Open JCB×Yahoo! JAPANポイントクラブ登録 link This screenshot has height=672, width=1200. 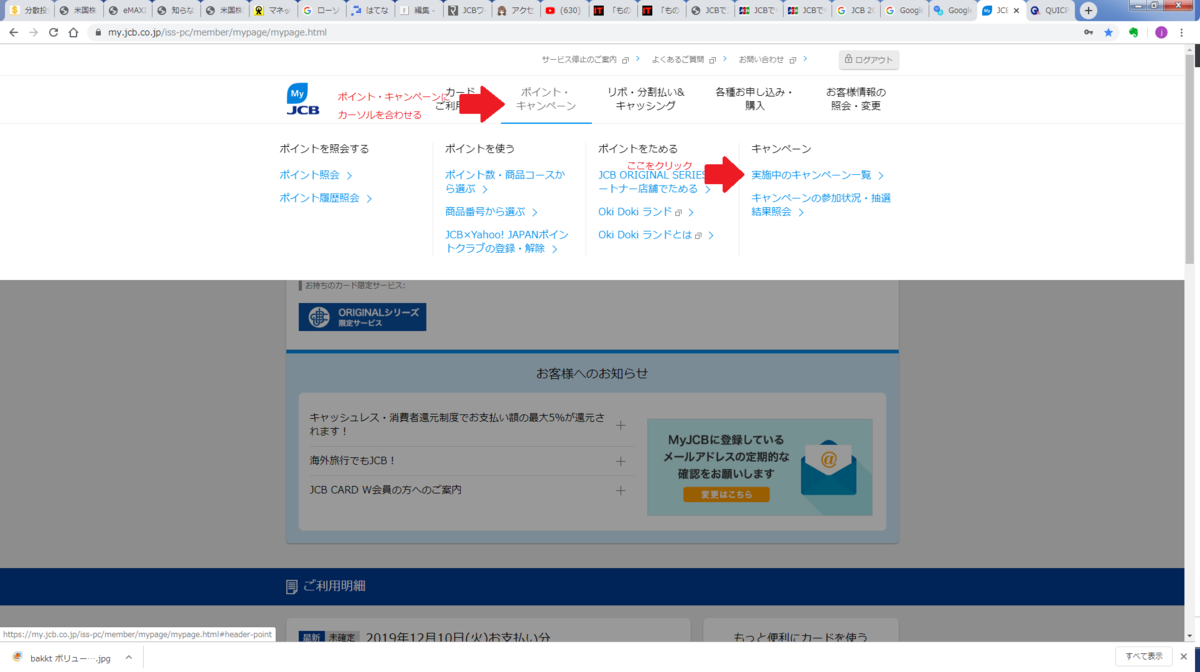tap(507, 241)
